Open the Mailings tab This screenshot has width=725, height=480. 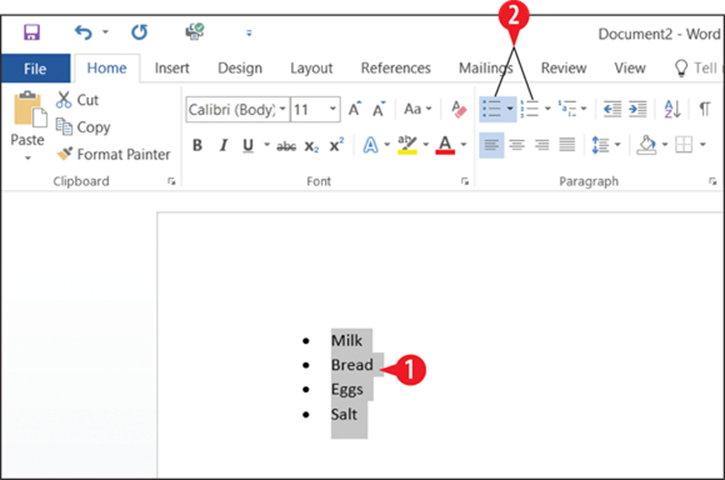coord(485,68)
